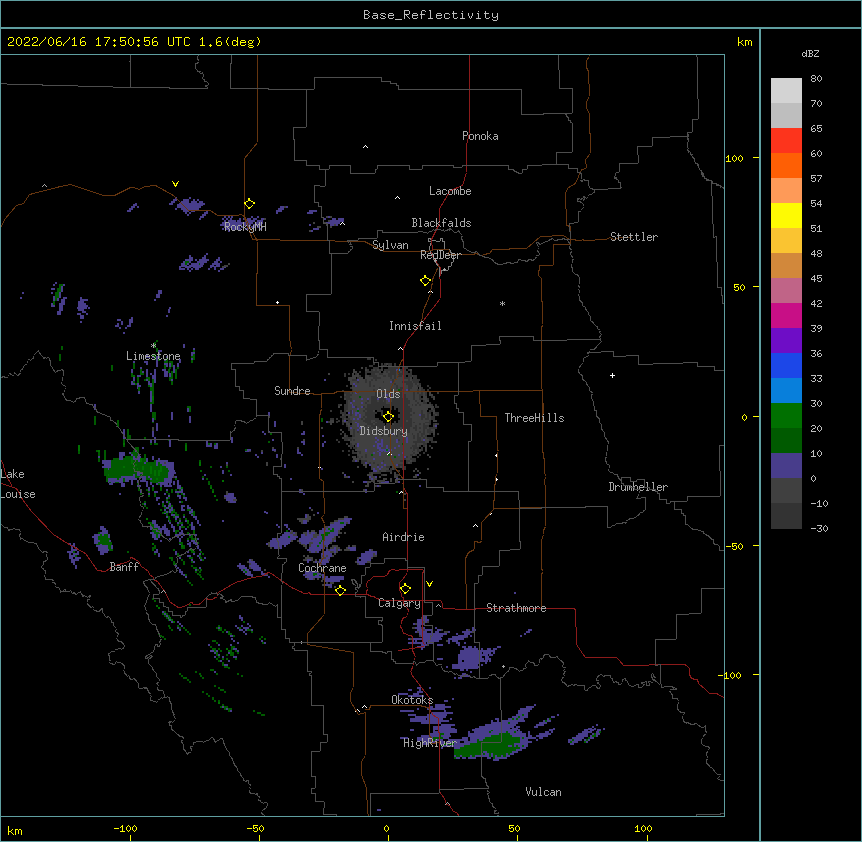Click the Strathmore label

tap(516, 608)
